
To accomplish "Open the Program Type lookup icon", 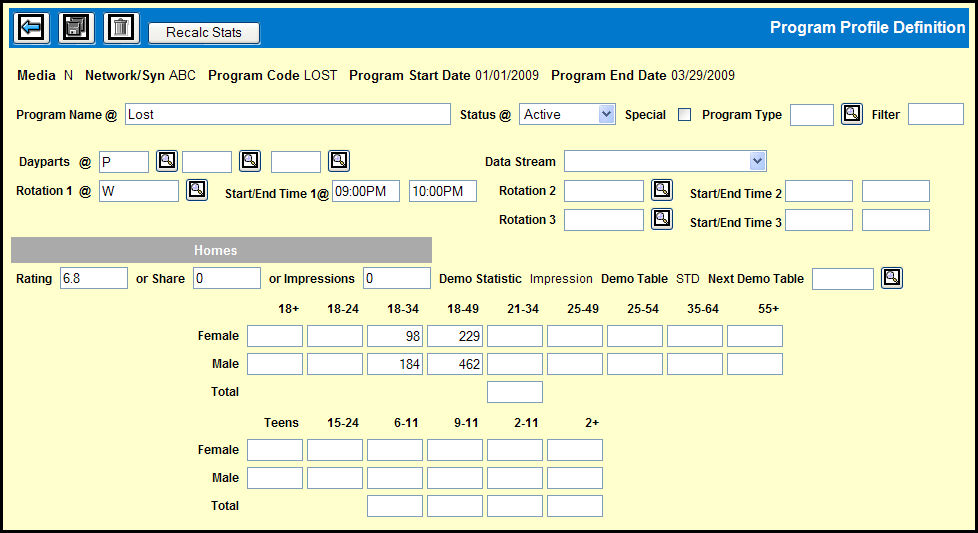I will coord(851,114).
